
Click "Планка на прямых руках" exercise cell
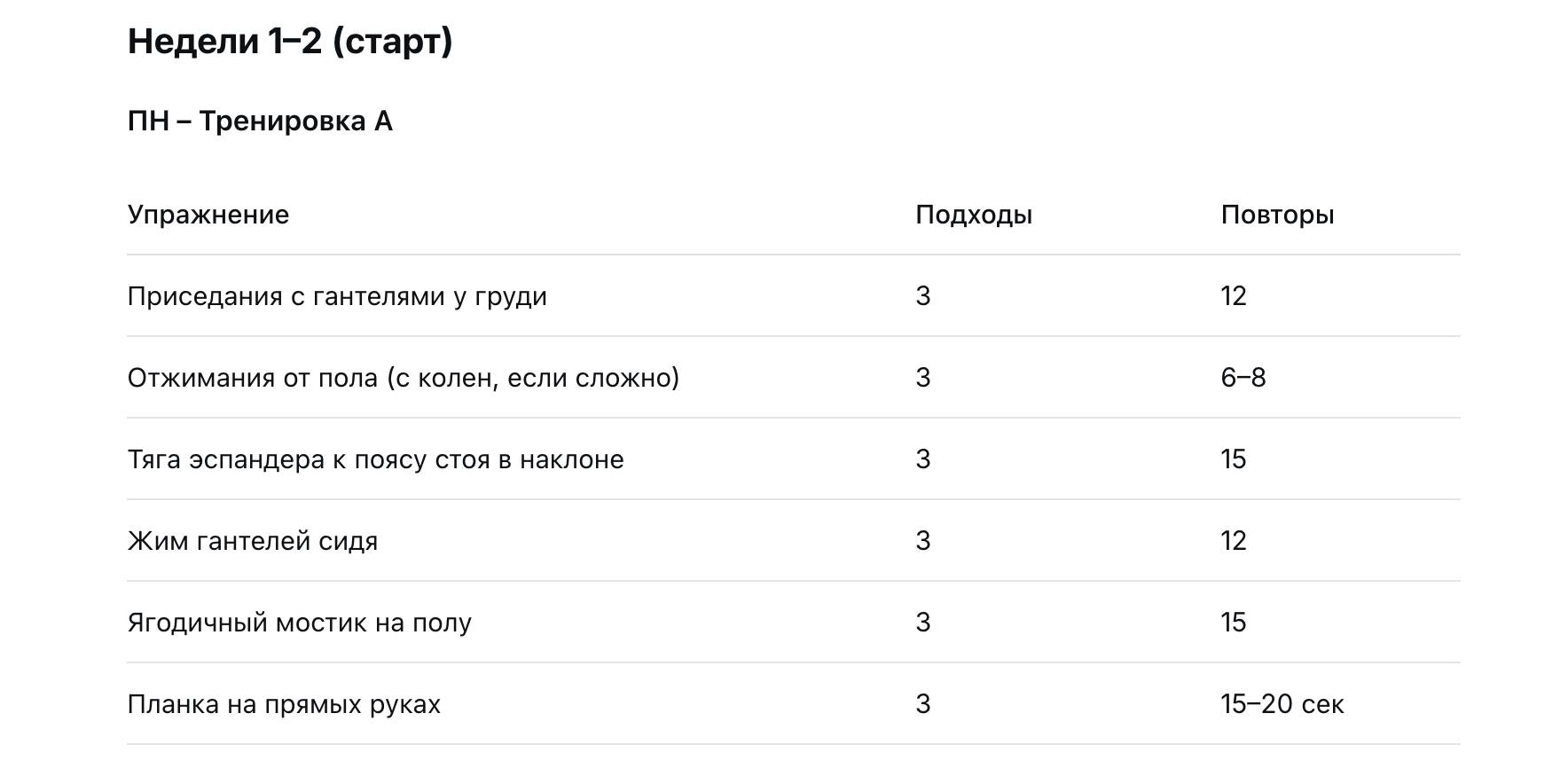tap(284, 704)
